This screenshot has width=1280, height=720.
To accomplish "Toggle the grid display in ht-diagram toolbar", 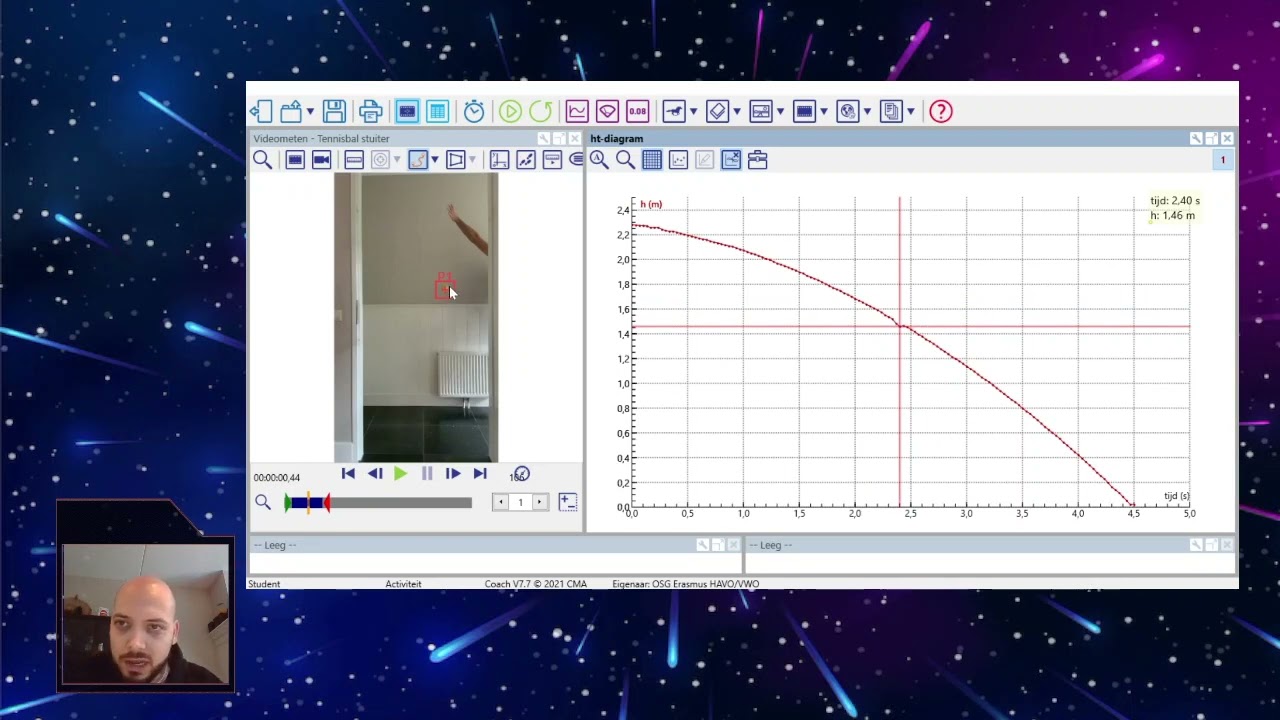I will pyautogui.click(x=652, y=160).
